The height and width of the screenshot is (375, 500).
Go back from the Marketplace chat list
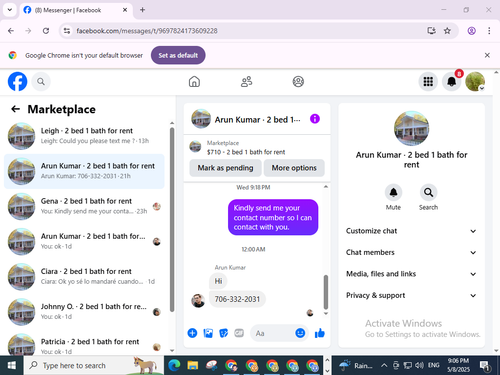pyautogui.click(x=15, y=109)
